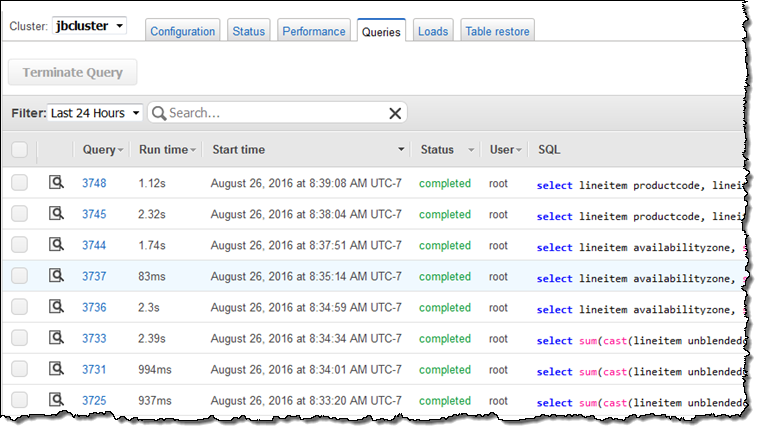760x431 pixels.
Task: Inspect query 3737 via magnifier icon
Action: [57, 276]
